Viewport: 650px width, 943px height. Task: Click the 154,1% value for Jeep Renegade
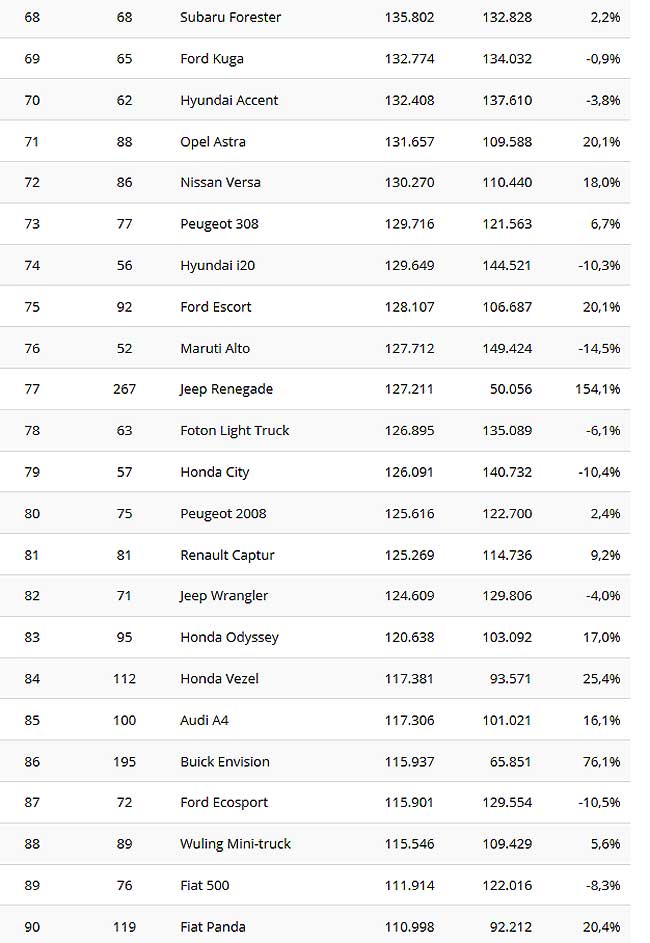tap(598, 389)
